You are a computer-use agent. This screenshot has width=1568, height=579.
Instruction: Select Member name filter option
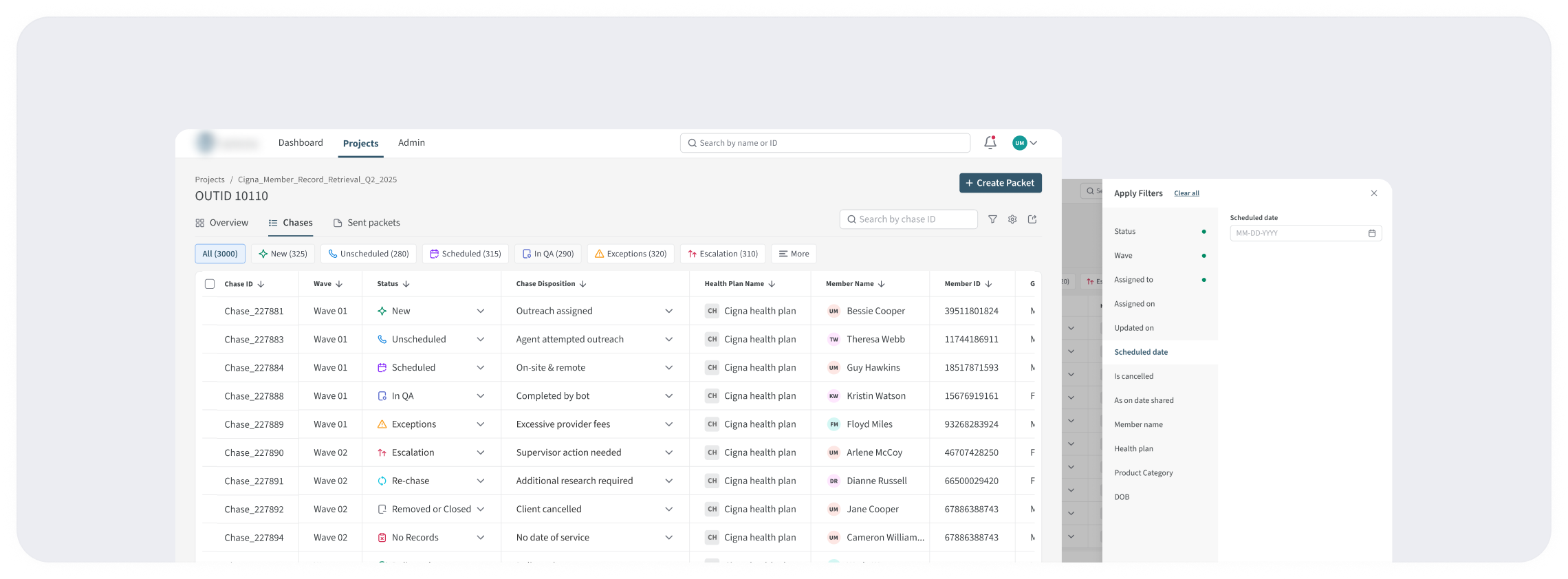click(1138, 425)
